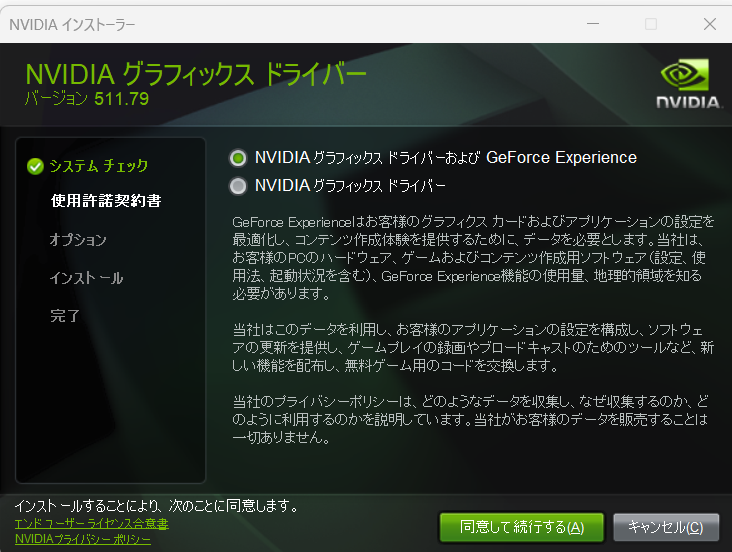Image resolution: width=732 pixels, height=552 pixels.
Task: Click NVIDIA グラフィックス ドライバー header title
Action: 196,74
